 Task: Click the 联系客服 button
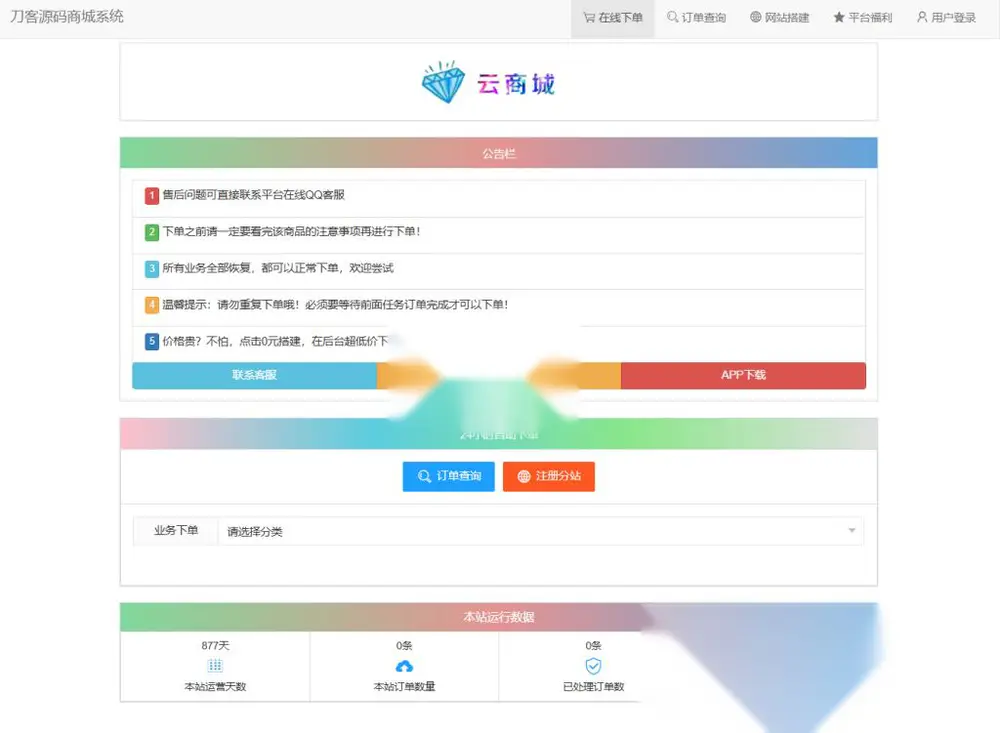pyautogui.click(x=254, y=375)
